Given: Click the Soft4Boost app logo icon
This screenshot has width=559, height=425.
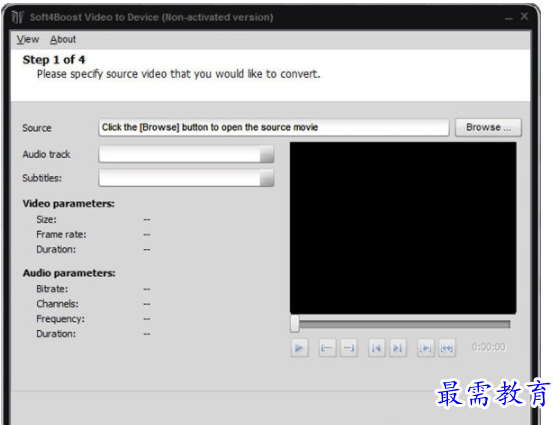Looking at the screenshot, I should [x=17, y=17].
